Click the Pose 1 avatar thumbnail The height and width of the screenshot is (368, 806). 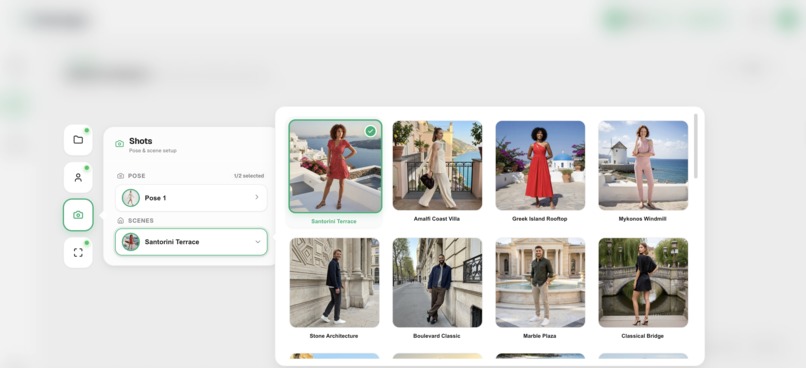click(x=131, y=198)
